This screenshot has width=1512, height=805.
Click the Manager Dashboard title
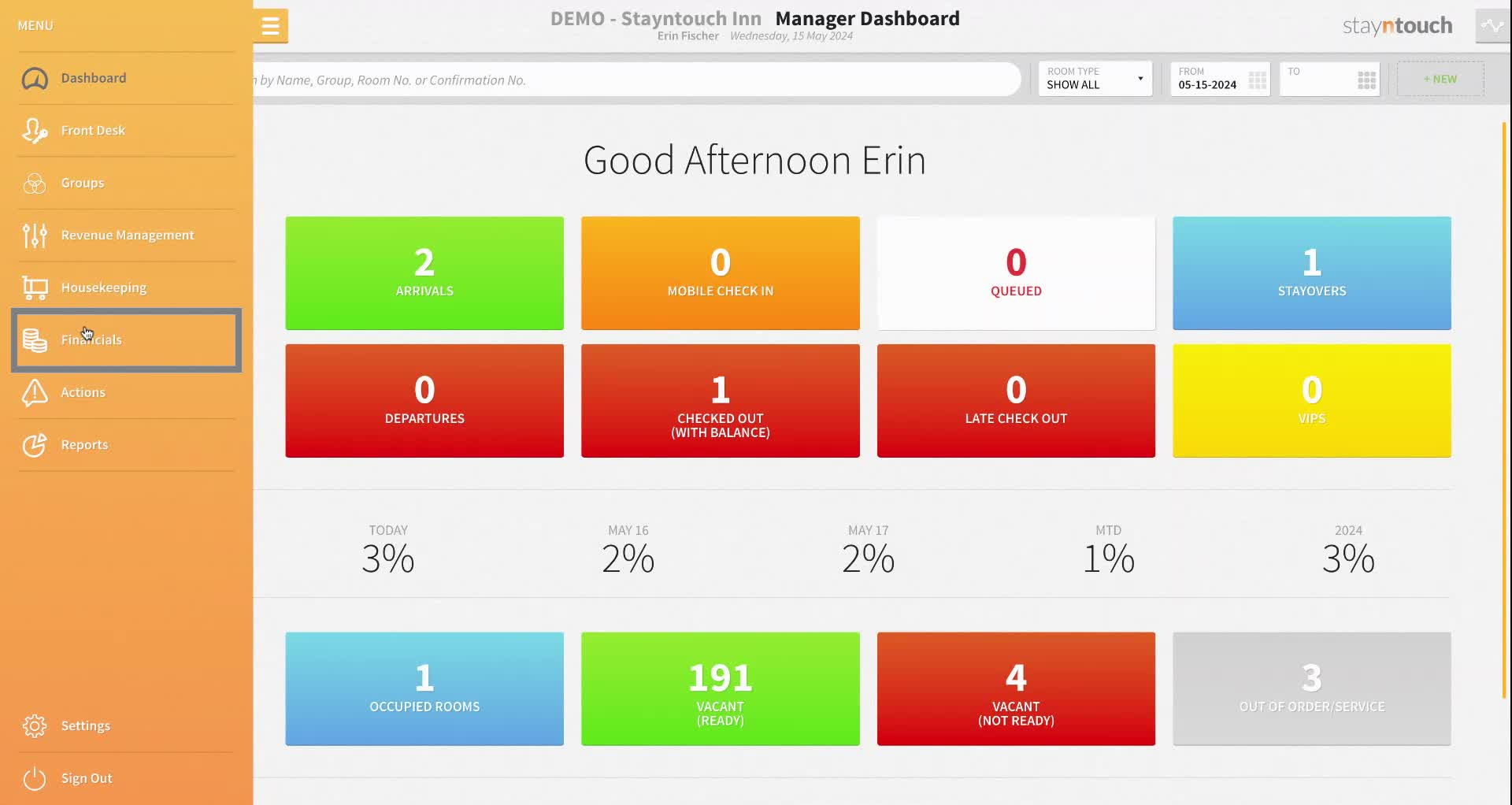click(x=867, y=18)
